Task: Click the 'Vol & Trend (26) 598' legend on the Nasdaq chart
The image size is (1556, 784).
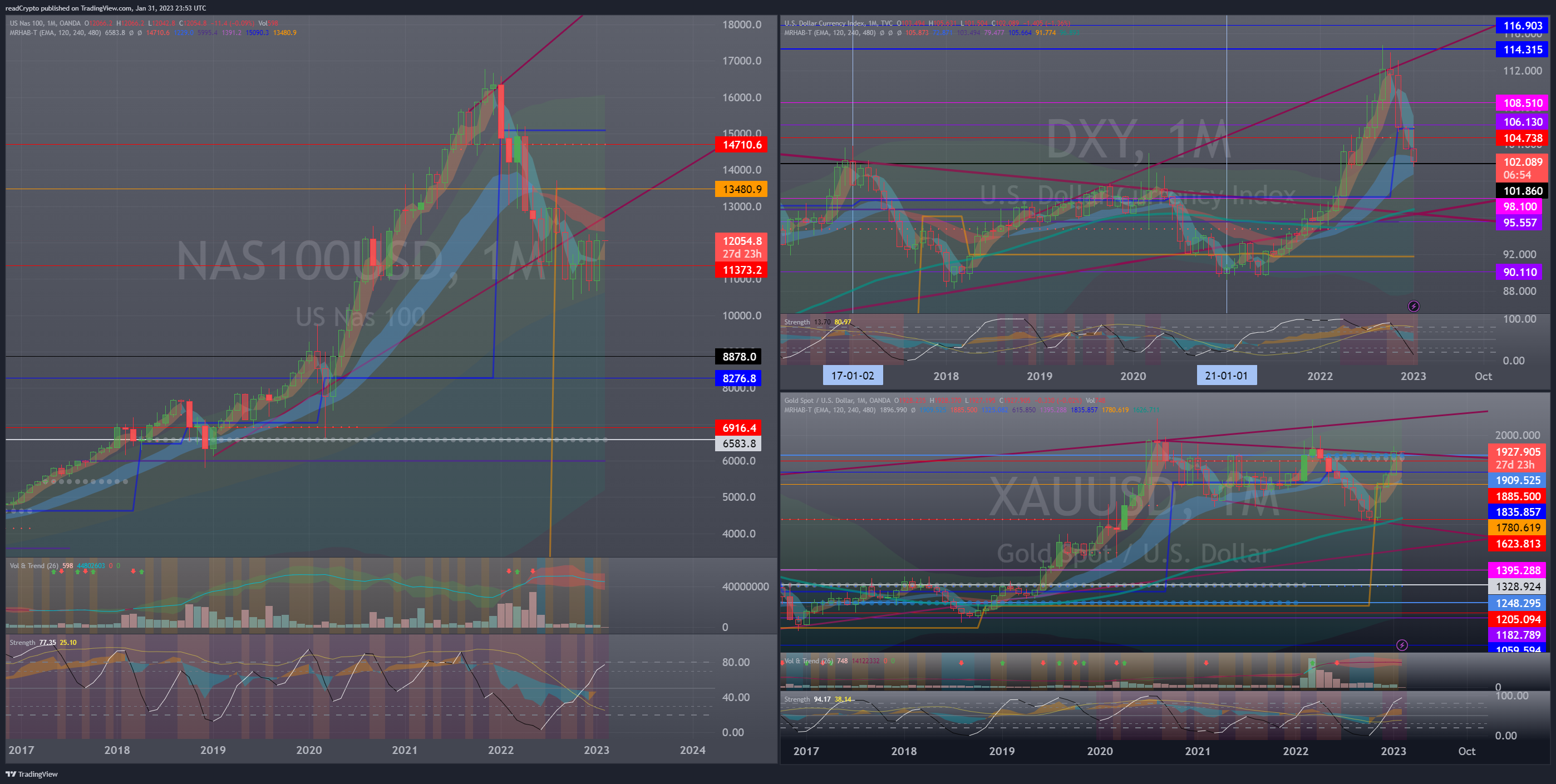Action: pyautogui.click(x=41, y=566)
